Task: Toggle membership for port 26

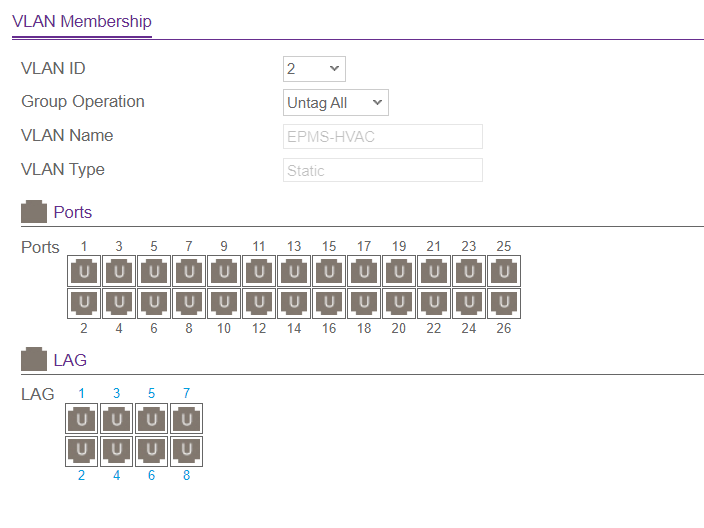Action: pyautogui.click(x=504, y=303)
